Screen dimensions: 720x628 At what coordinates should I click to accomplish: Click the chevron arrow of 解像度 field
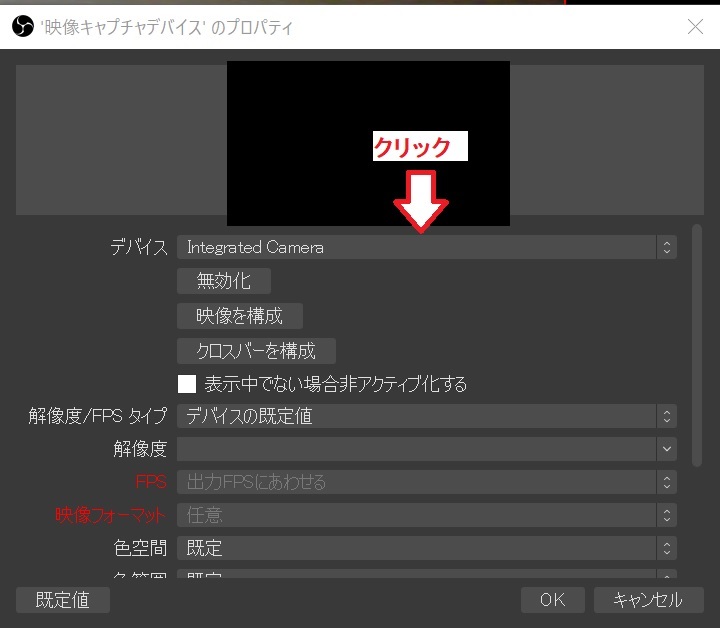667,449
